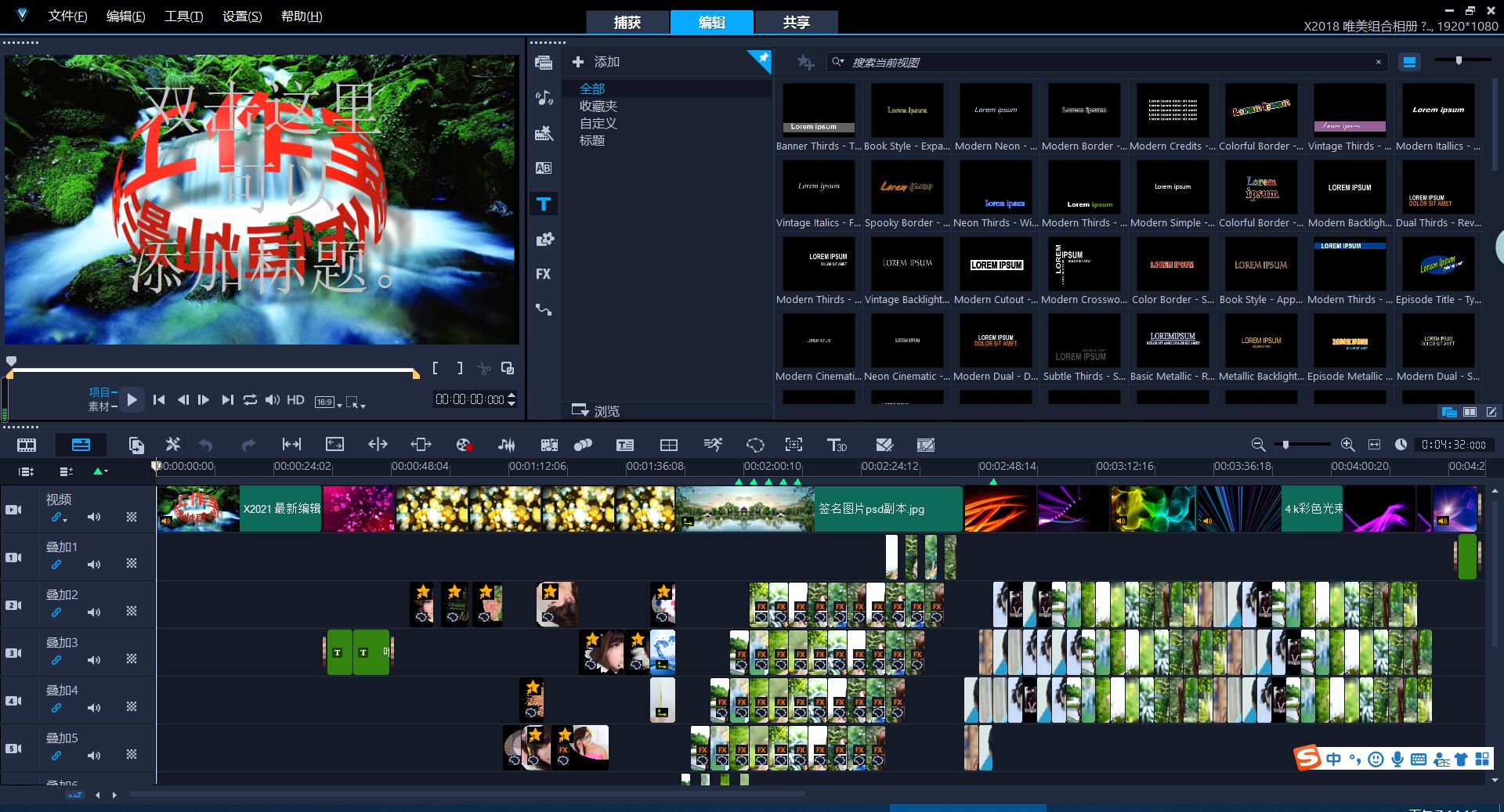Mute the 叠加3 track

(94, 660)
